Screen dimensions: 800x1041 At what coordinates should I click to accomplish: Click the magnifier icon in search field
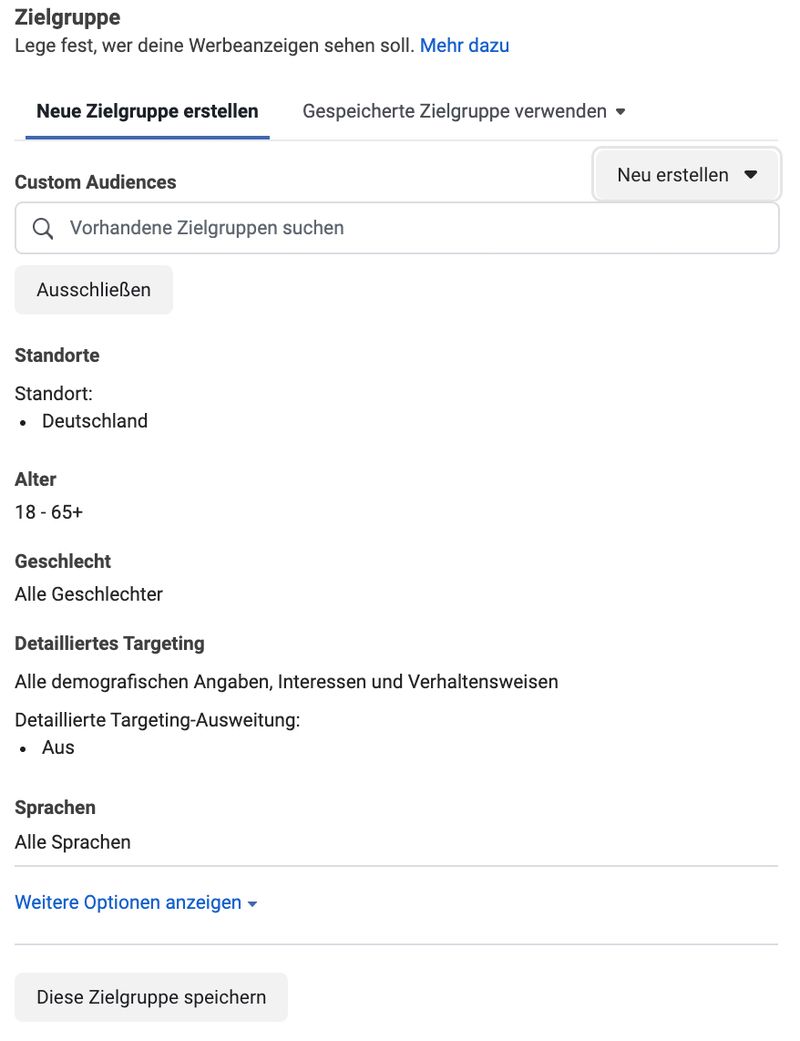point(42,228)
